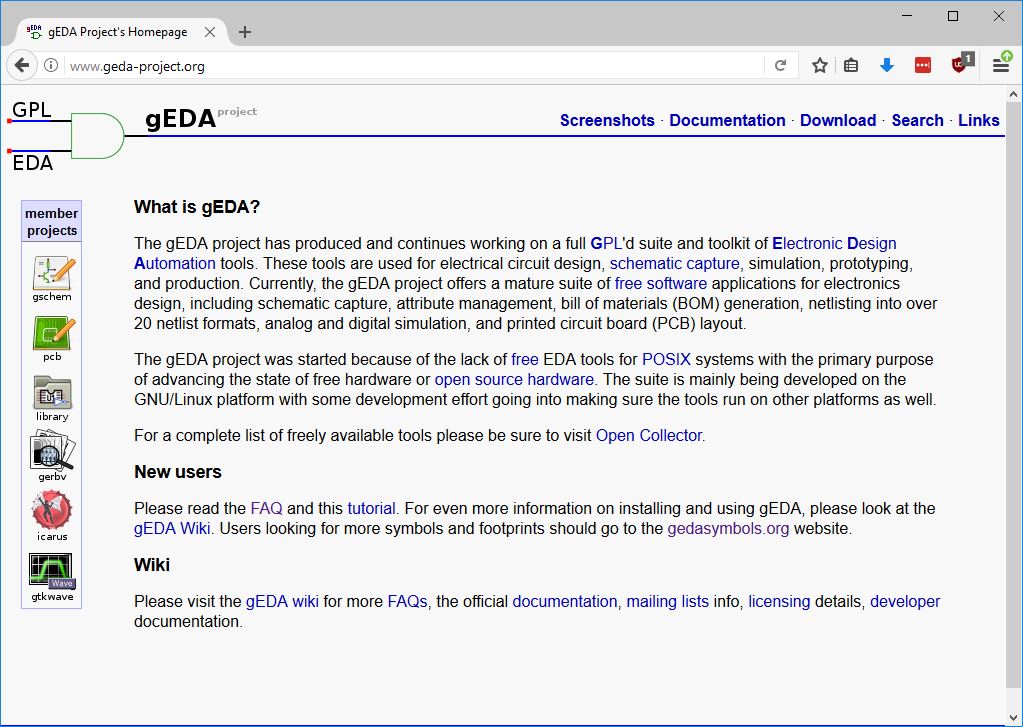Reload the page
Screen dimensions: 1023x727
(x=780, y=65)
